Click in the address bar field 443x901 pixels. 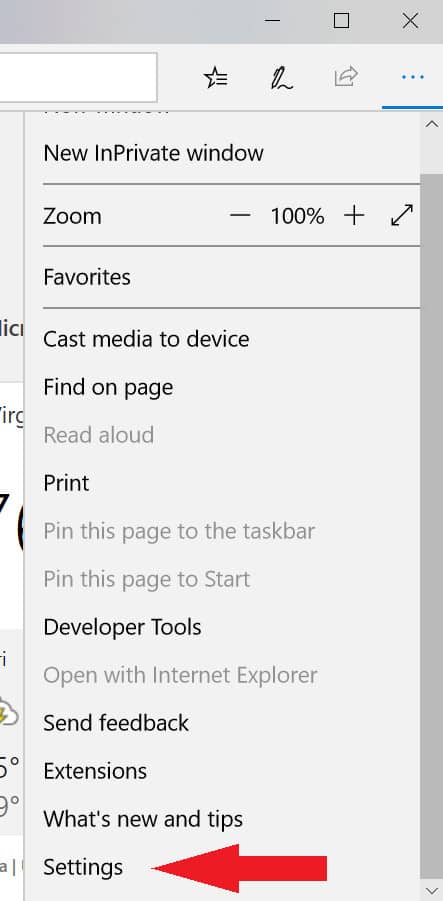[x=78, y=78]
